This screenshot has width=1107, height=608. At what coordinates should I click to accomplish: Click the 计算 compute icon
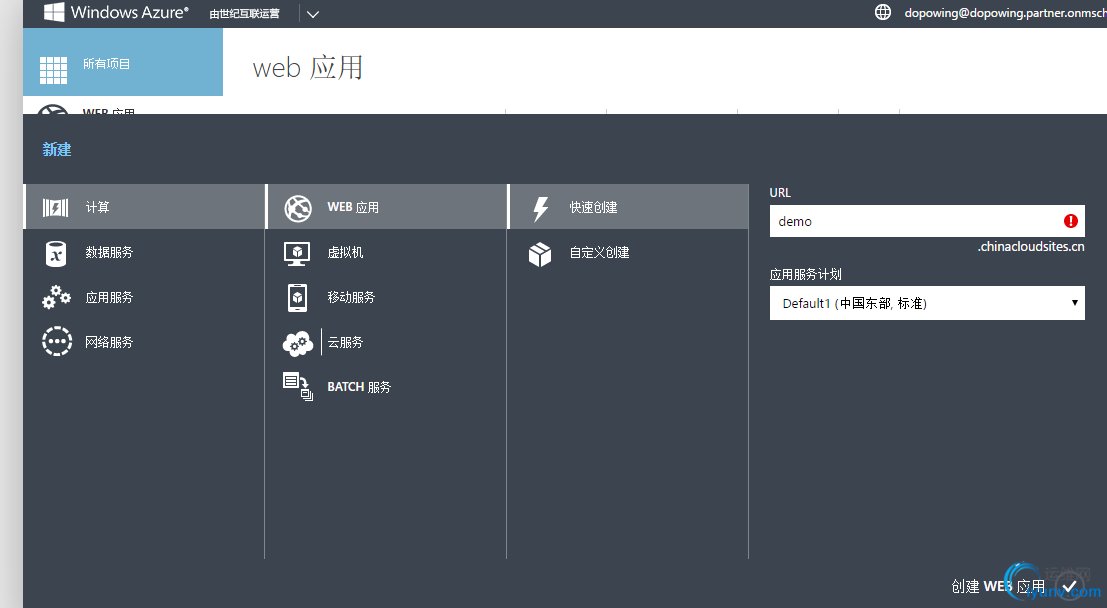point(56,207)
